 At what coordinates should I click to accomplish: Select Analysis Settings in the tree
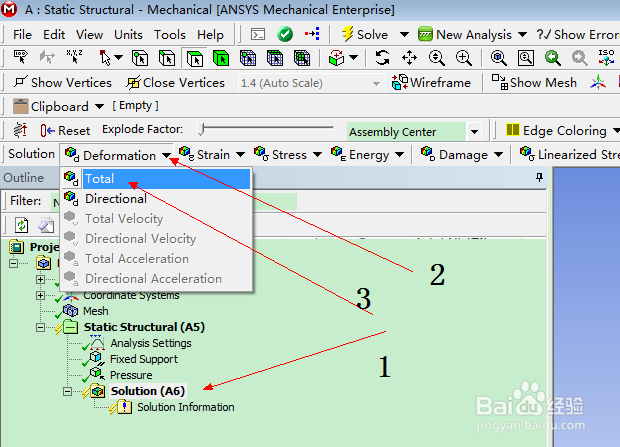[x=151, y=343]
